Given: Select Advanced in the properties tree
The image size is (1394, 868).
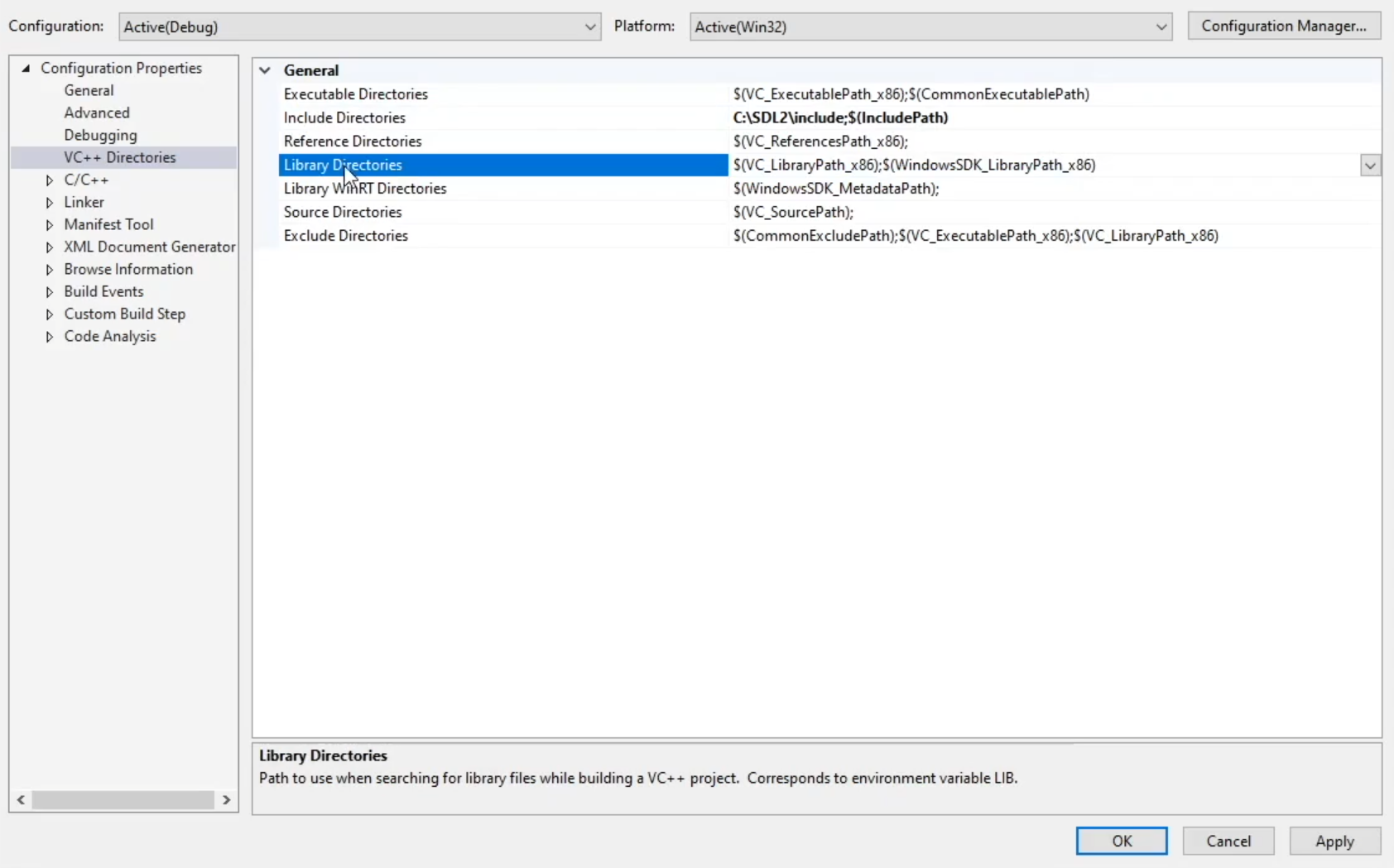Looking at the screenshot, I should 97,113.
